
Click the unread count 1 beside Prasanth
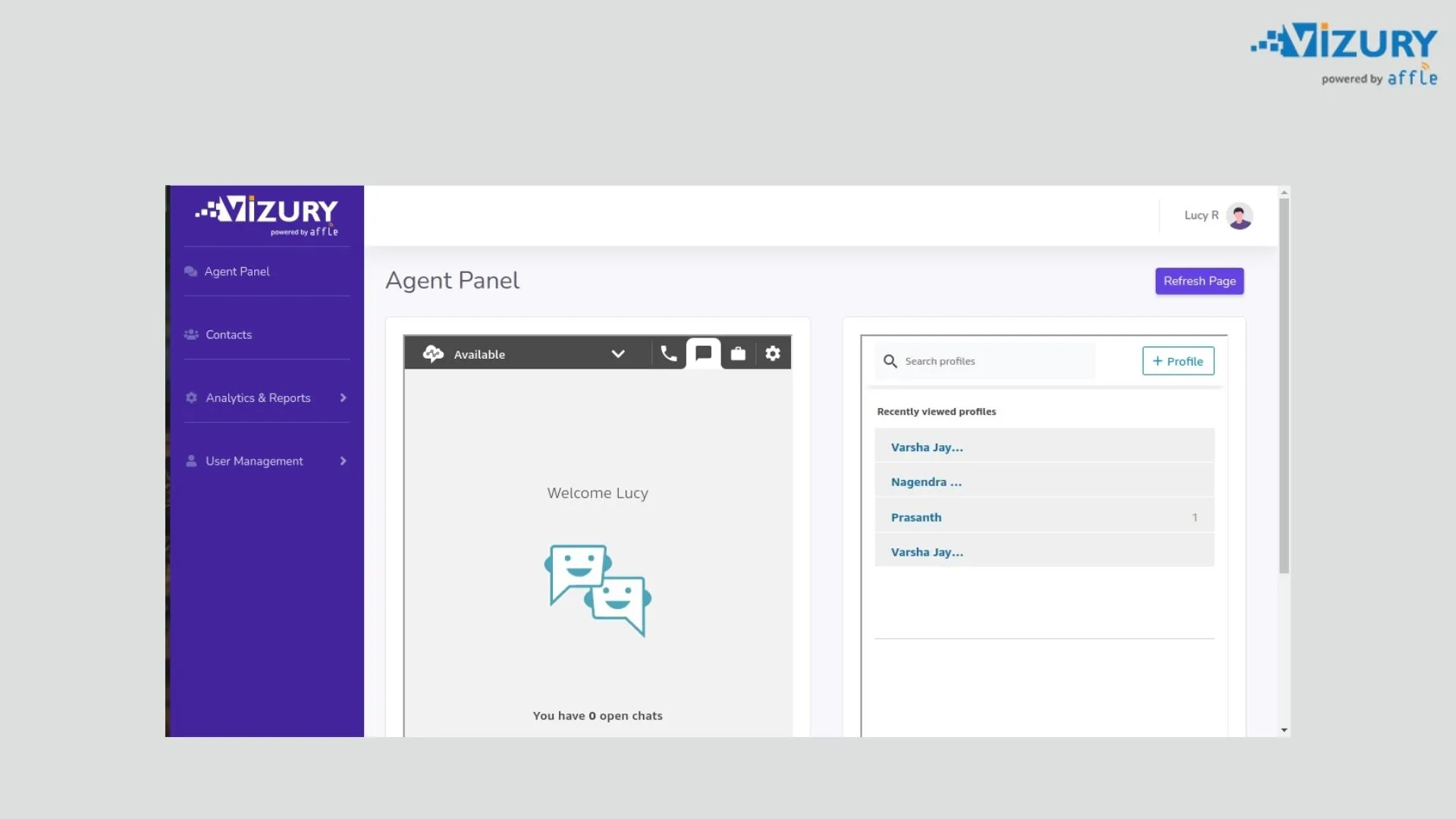1194,518
